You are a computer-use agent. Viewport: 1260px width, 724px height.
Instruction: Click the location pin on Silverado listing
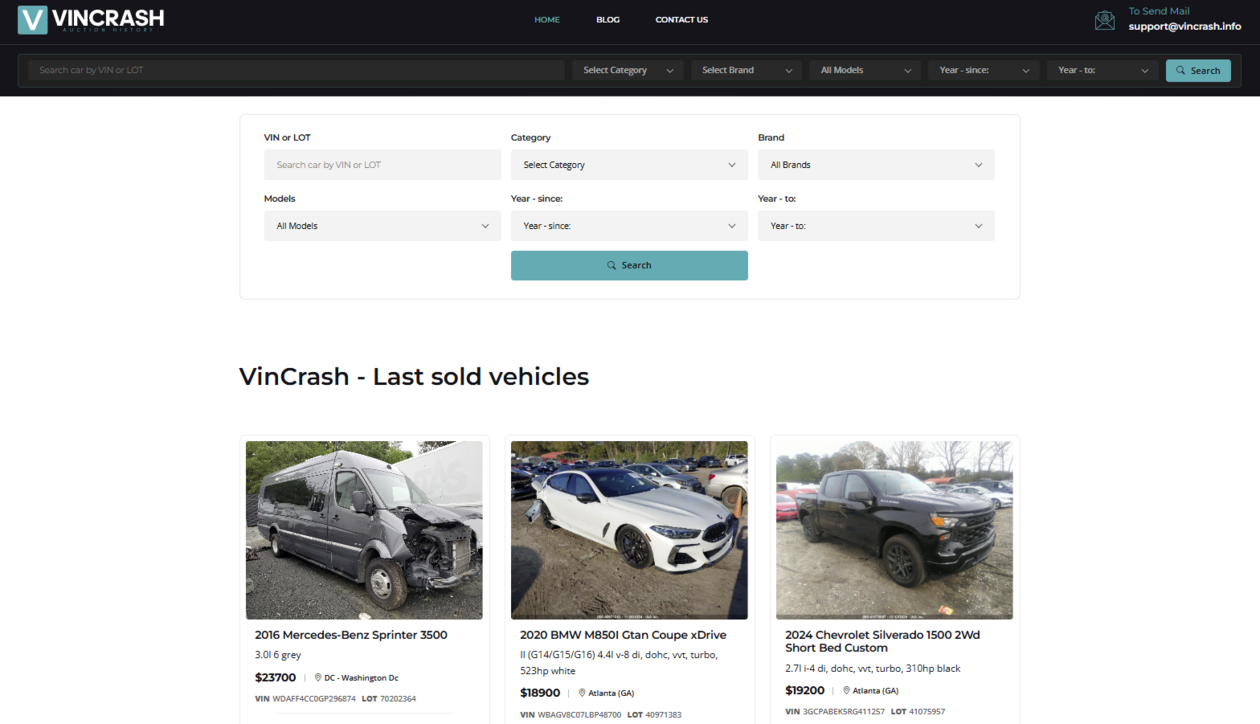pyautogui.click(x=846, y=691)
